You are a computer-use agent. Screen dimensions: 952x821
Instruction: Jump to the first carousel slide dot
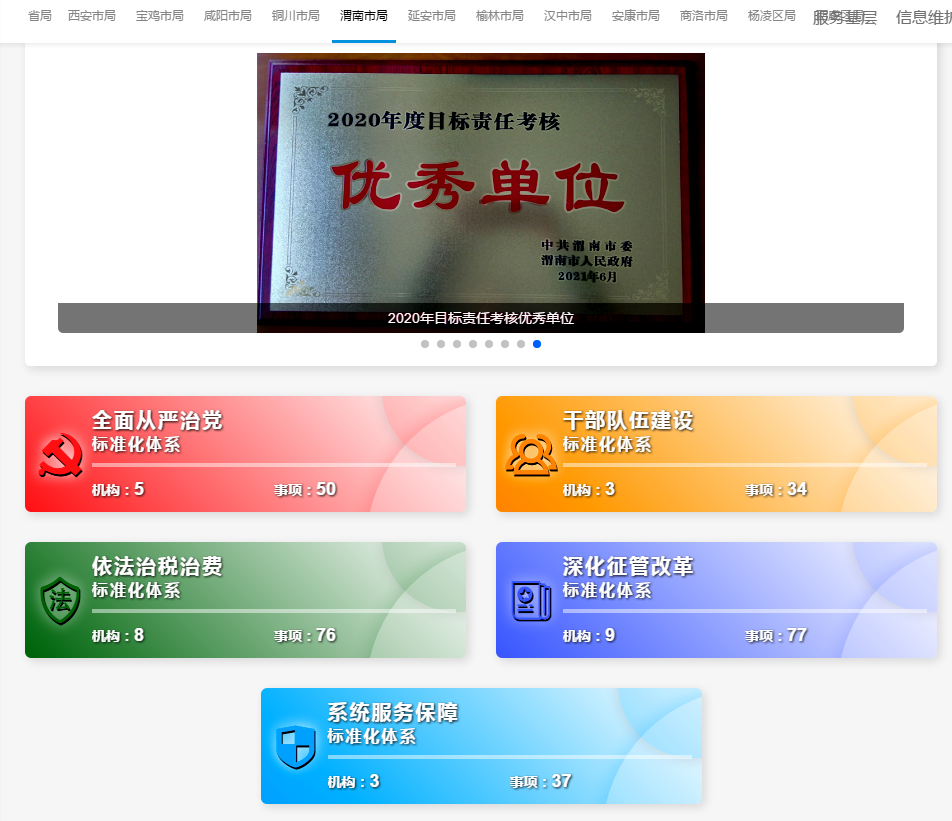(x=425, y=344)
